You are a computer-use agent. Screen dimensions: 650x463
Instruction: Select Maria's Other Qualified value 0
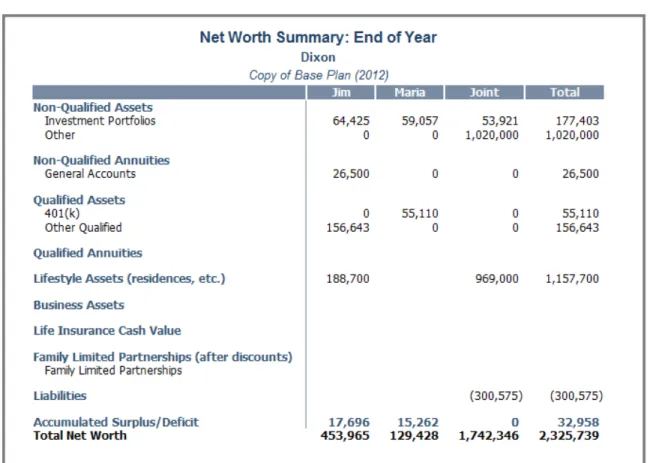(435, 228)
